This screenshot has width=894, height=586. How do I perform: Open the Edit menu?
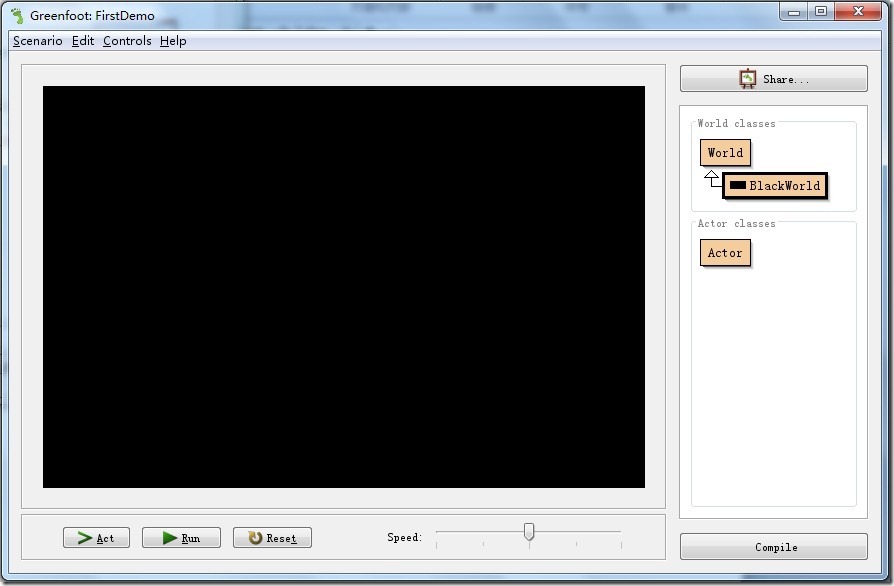pos(83,41)
